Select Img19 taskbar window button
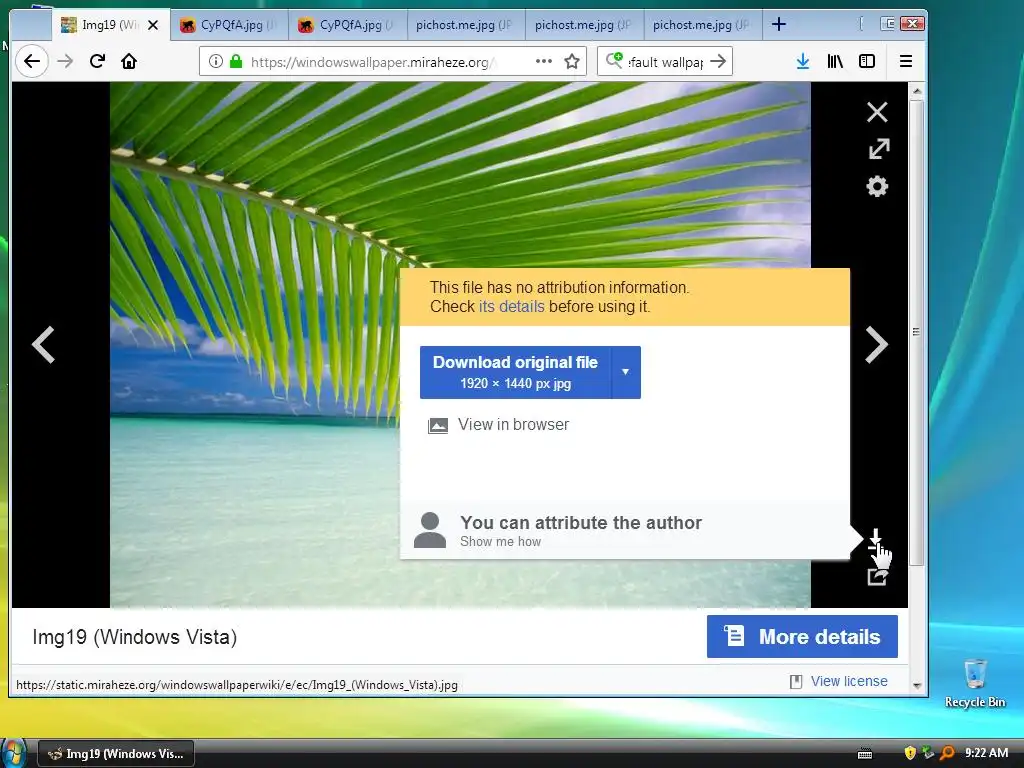 coord(115,754)
